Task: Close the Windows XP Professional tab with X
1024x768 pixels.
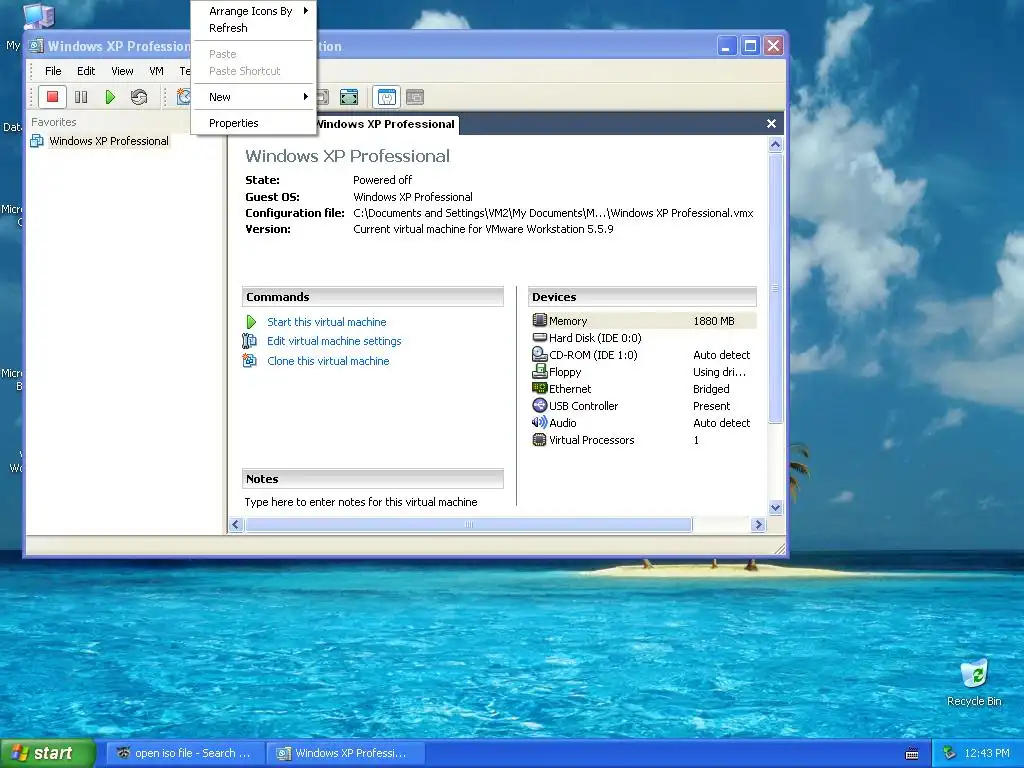Action: (x=771, y=123)
